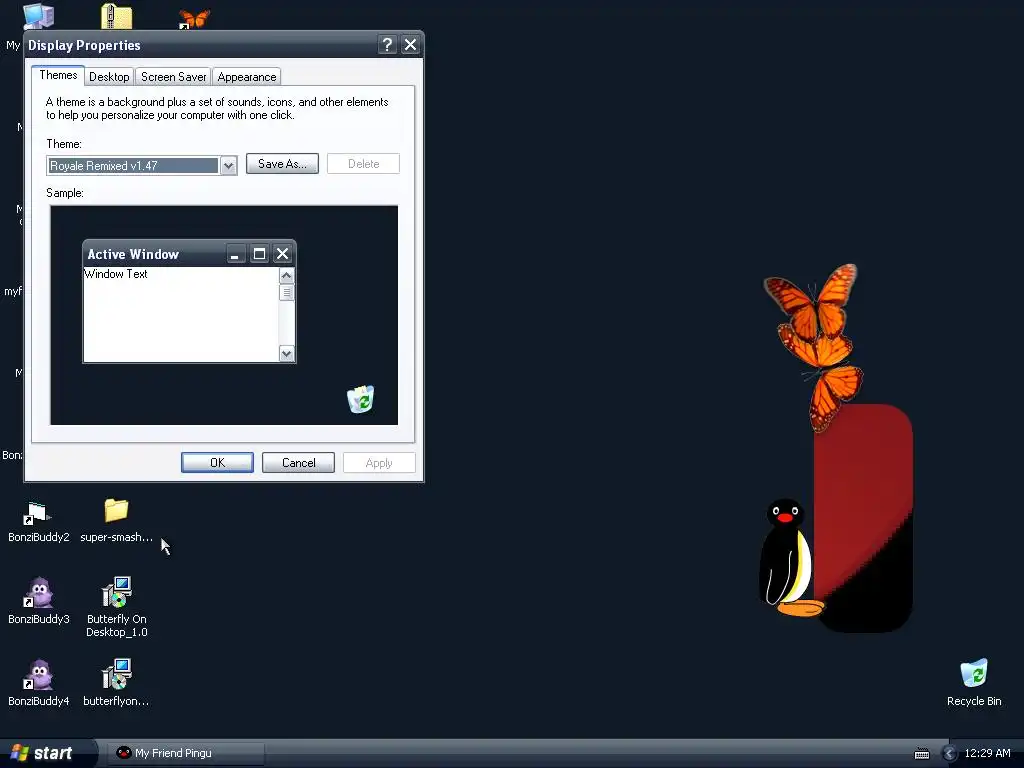Select the BonziBuddy3 desktop icon

pos(39,601)
